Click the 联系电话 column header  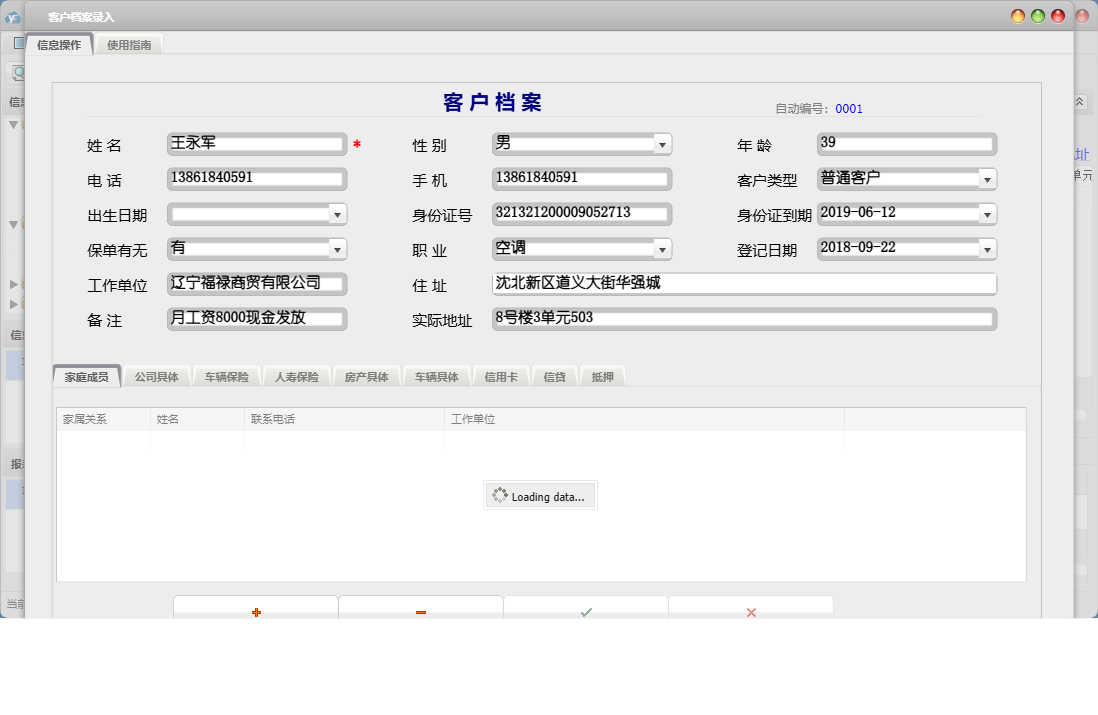click(343, 420)
